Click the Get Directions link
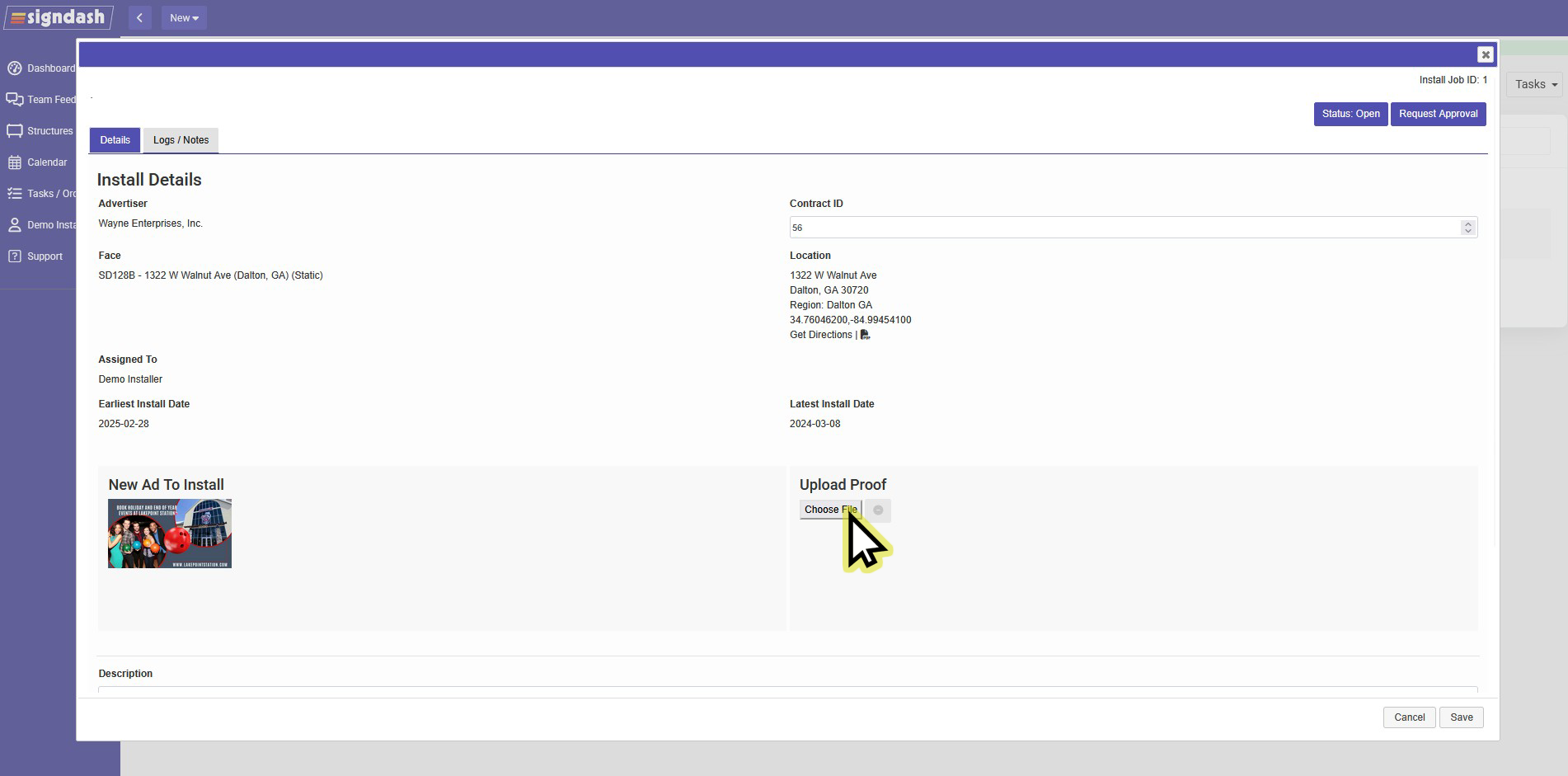Screen dimensions: 1568x776 [x=820, y=335]
